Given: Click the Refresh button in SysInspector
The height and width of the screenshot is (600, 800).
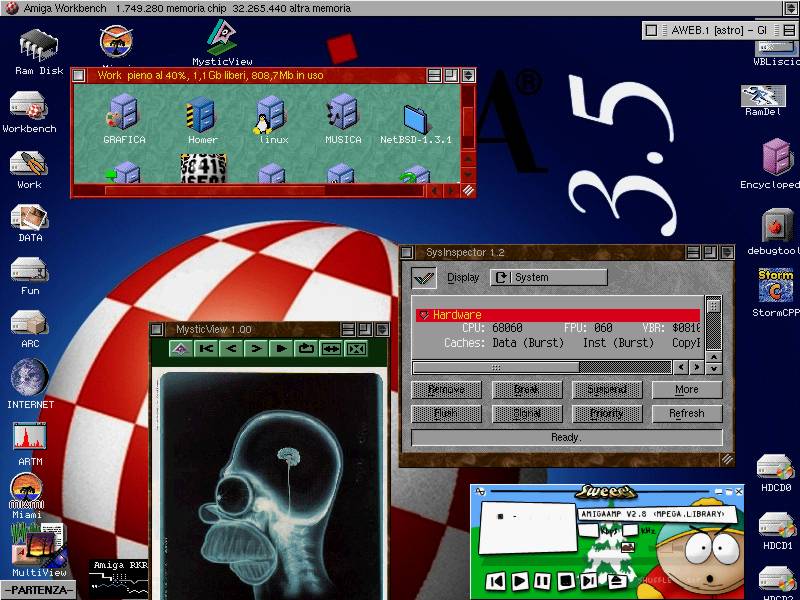Looking at the screenshot, I should (x=687, y=414).
